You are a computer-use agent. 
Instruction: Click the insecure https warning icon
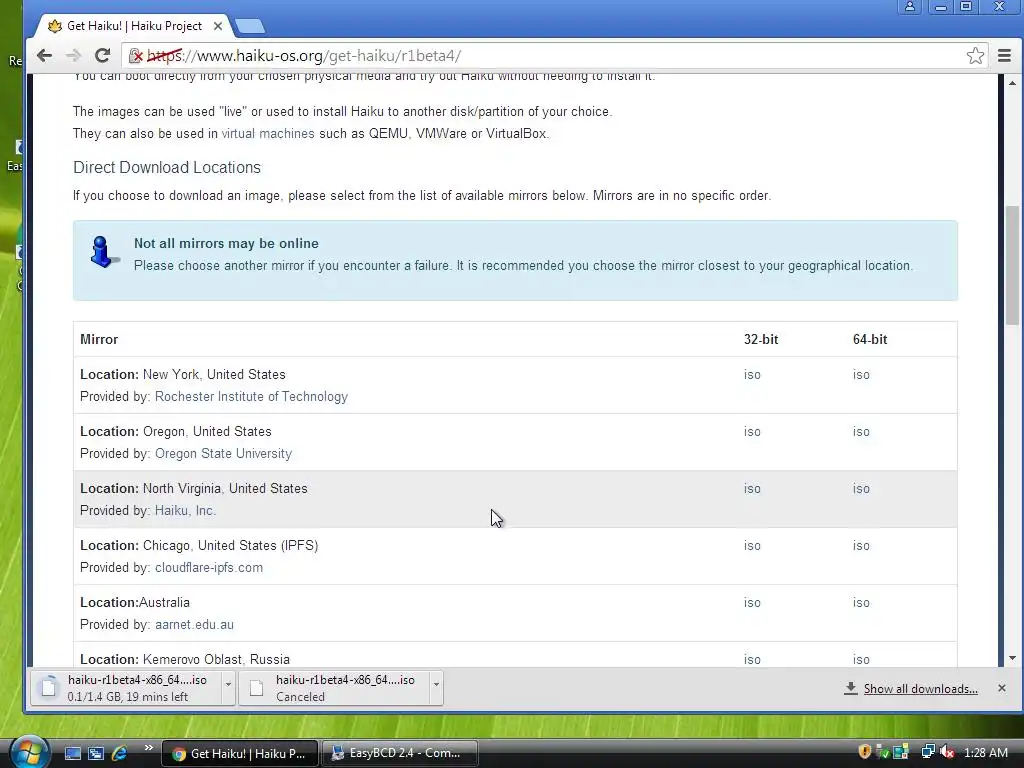[x=136, y=56]
